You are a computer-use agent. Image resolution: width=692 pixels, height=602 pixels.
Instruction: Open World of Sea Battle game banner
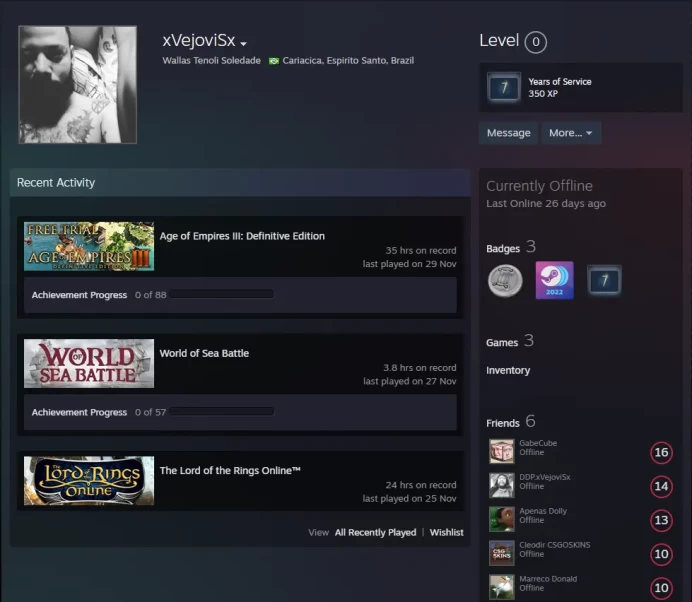click(x=89, y=363)
